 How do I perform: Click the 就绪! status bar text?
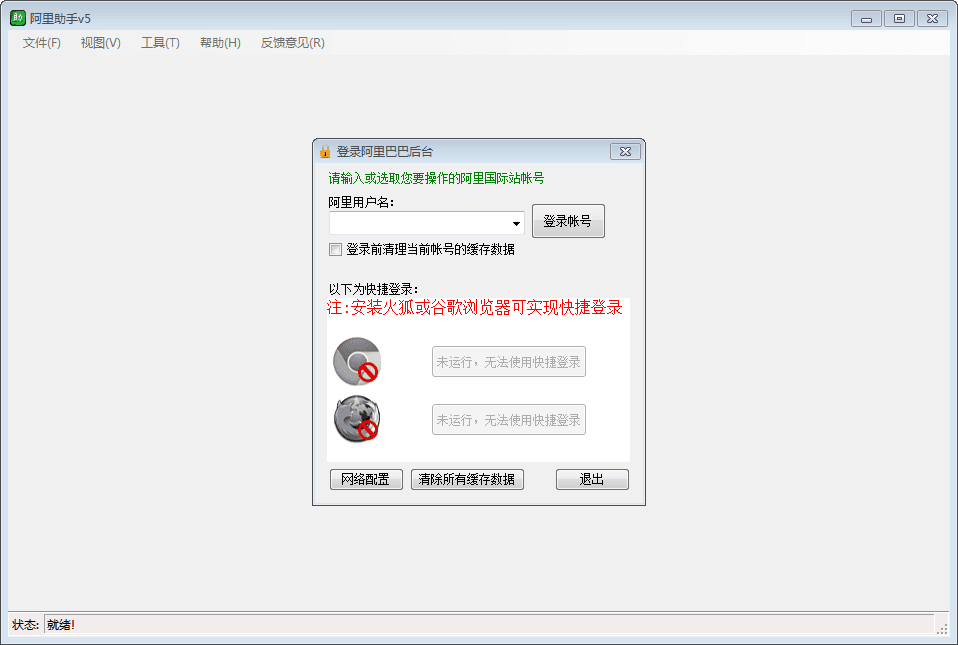point(61,625)
